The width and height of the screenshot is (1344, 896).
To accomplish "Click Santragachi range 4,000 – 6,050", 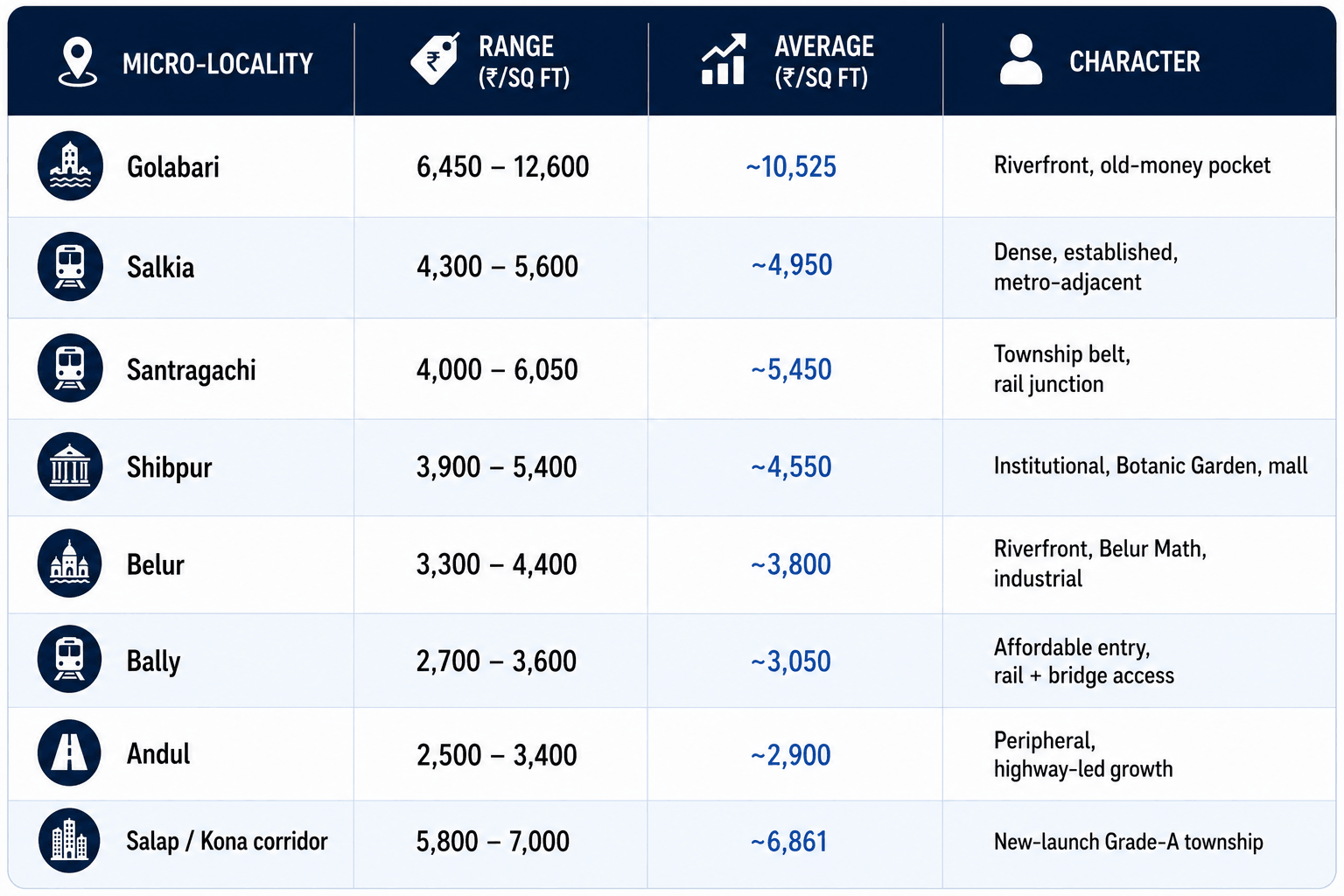I will pyautogui.click(x=497, y=369).
